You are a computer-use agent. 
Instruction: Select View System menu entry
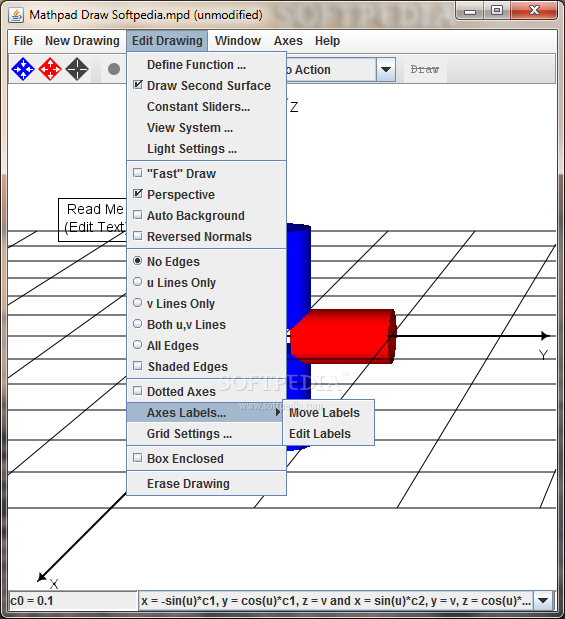click(206, 128)
